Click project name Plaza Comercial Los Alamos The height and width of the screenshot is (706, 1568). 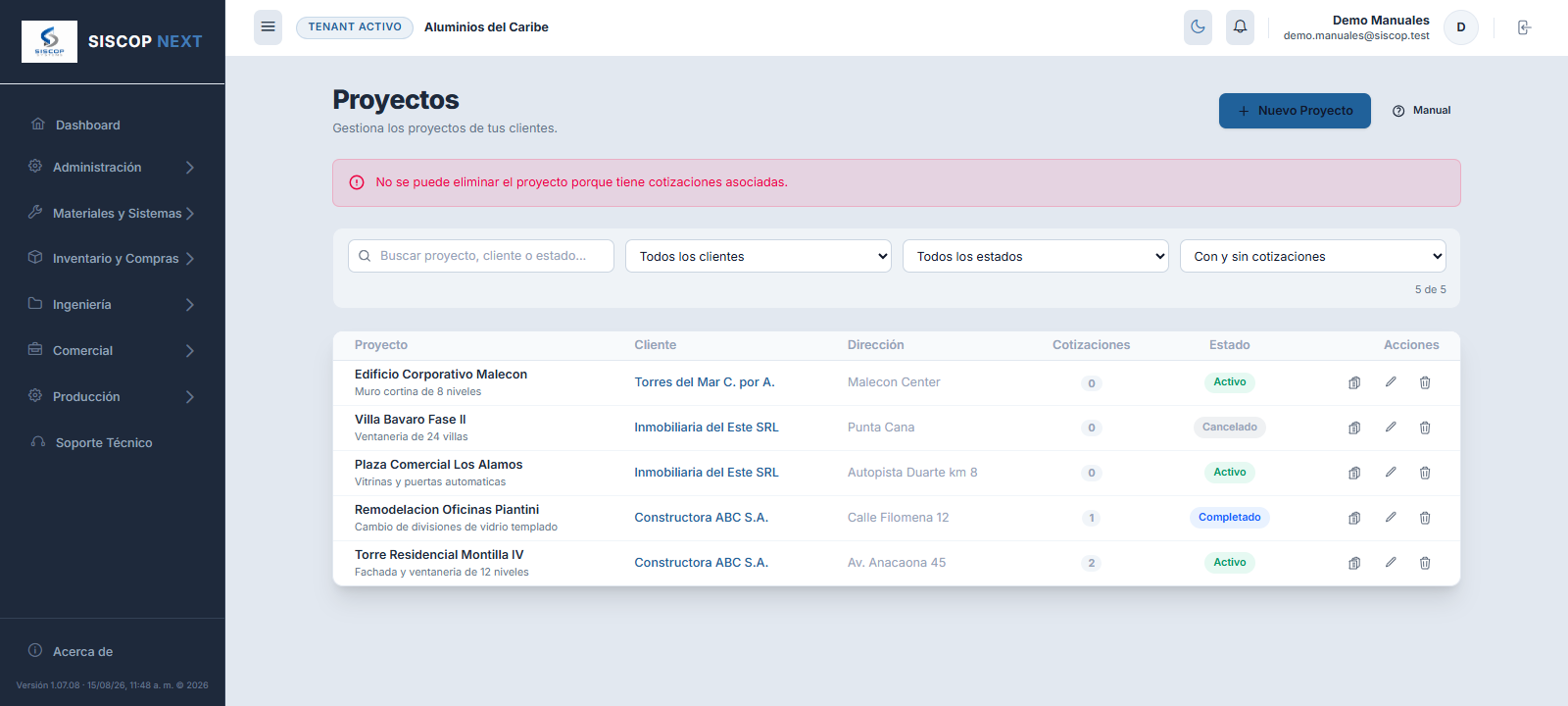pyautogui.click(x=439, y=465)
